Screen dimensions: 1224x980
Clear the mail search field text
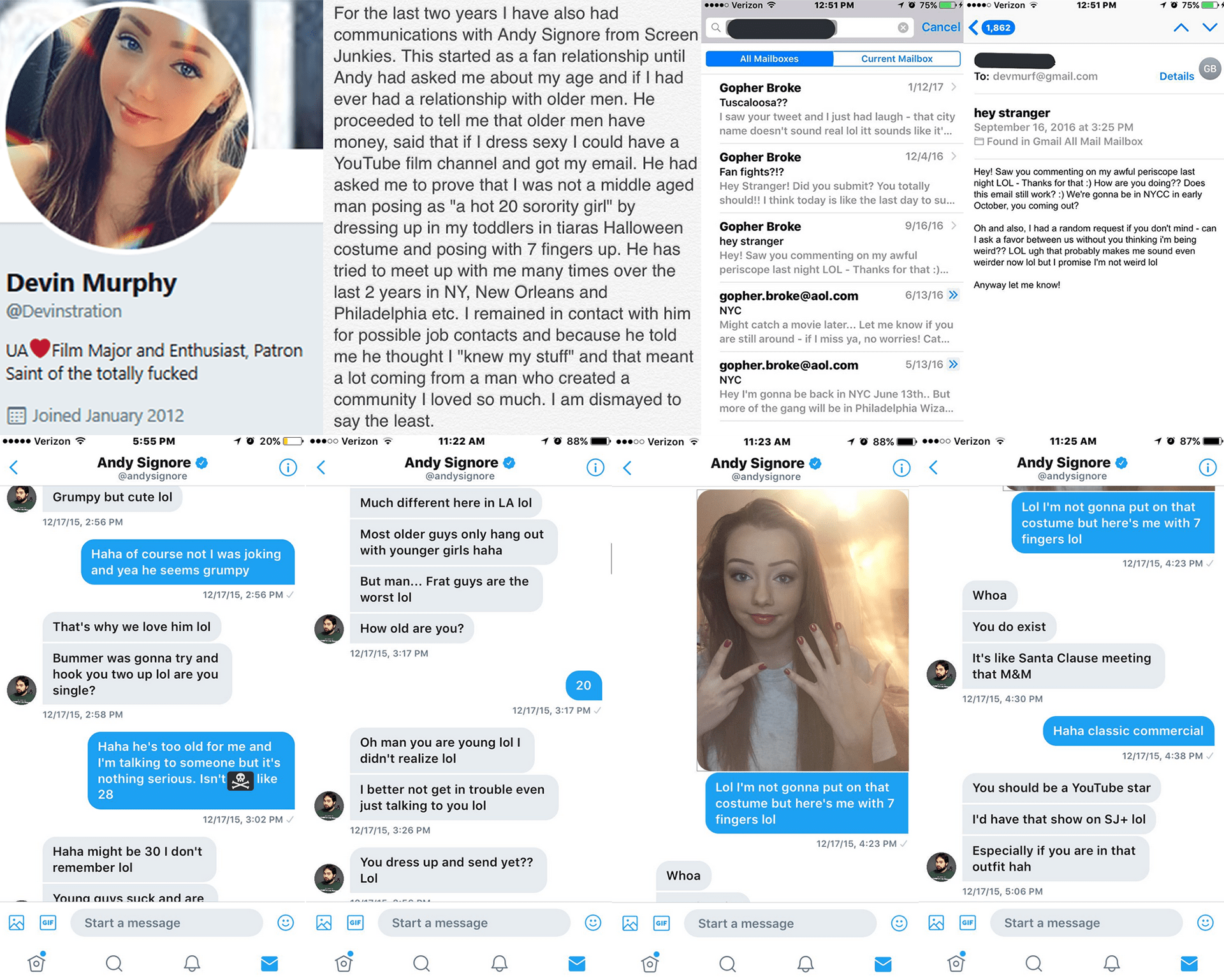[x=903, y=27]
